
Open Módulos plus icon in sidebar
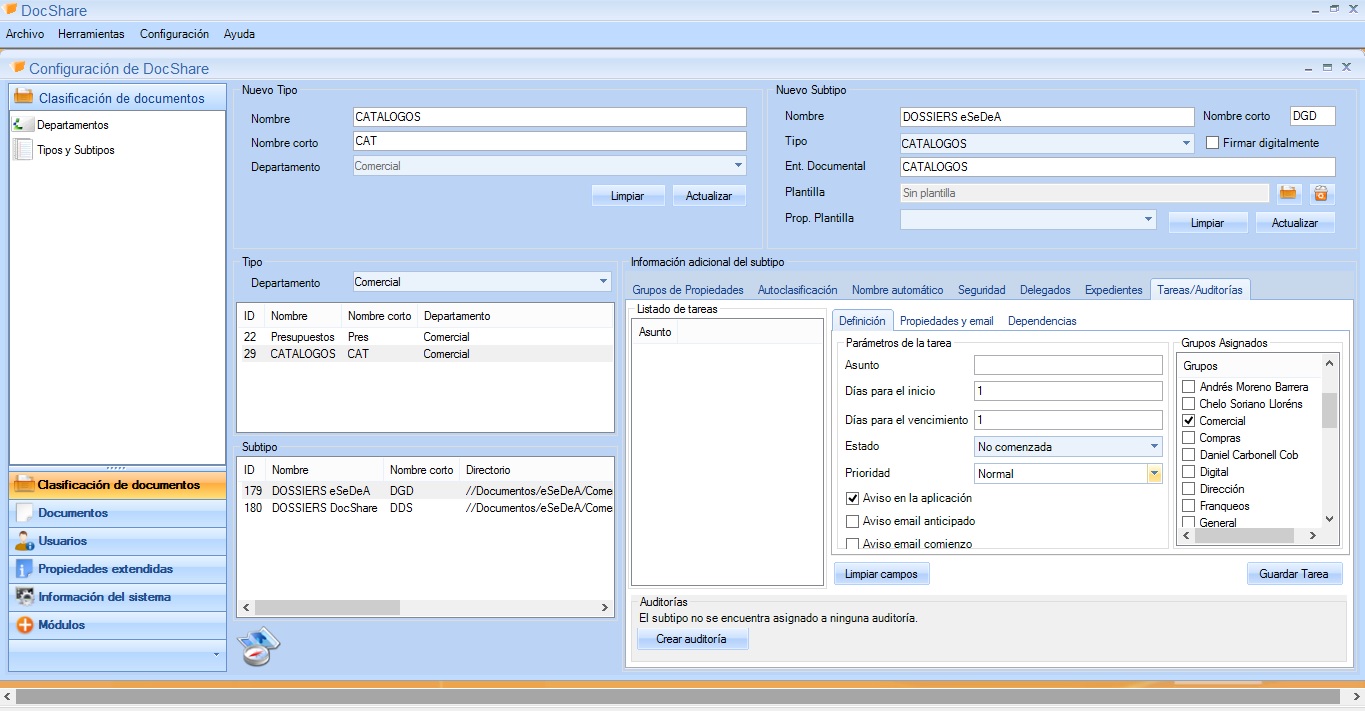25,625
